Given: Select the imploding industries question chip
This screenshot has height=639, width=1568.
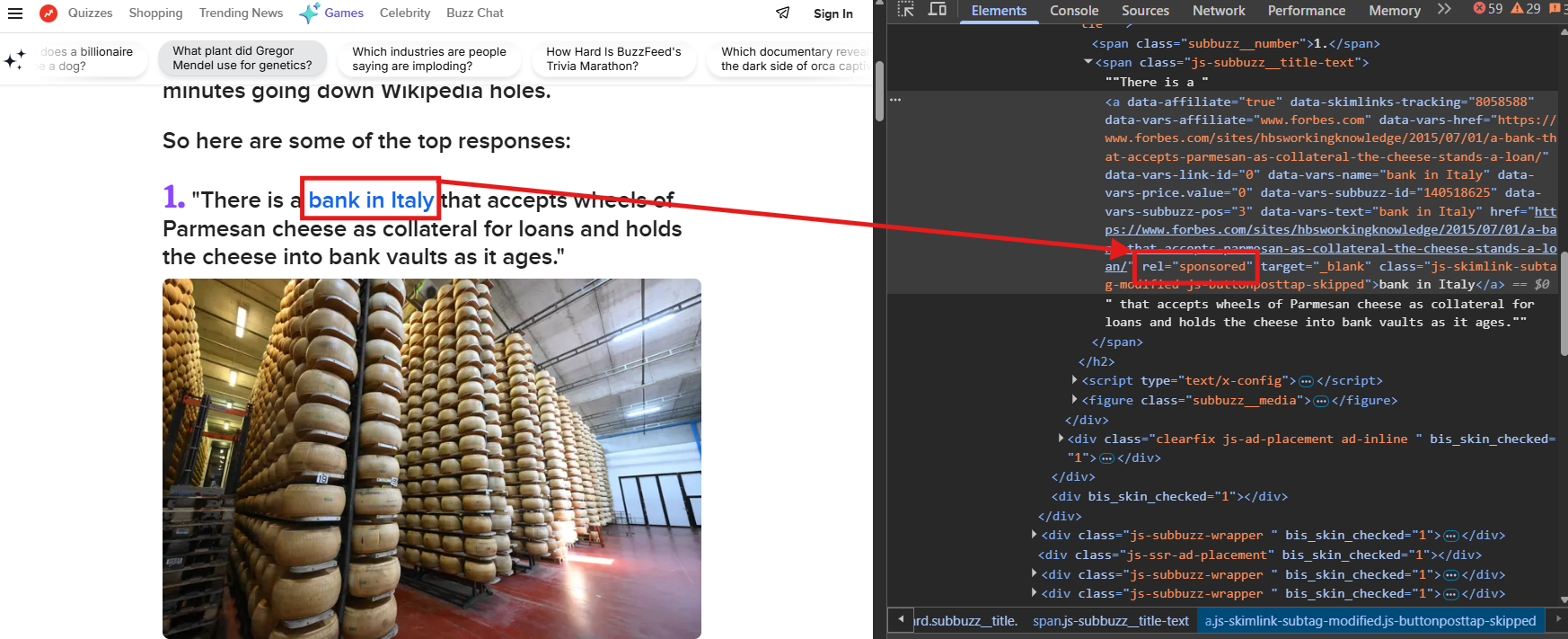Looking at the screenshot, I should tap(429, 58).
